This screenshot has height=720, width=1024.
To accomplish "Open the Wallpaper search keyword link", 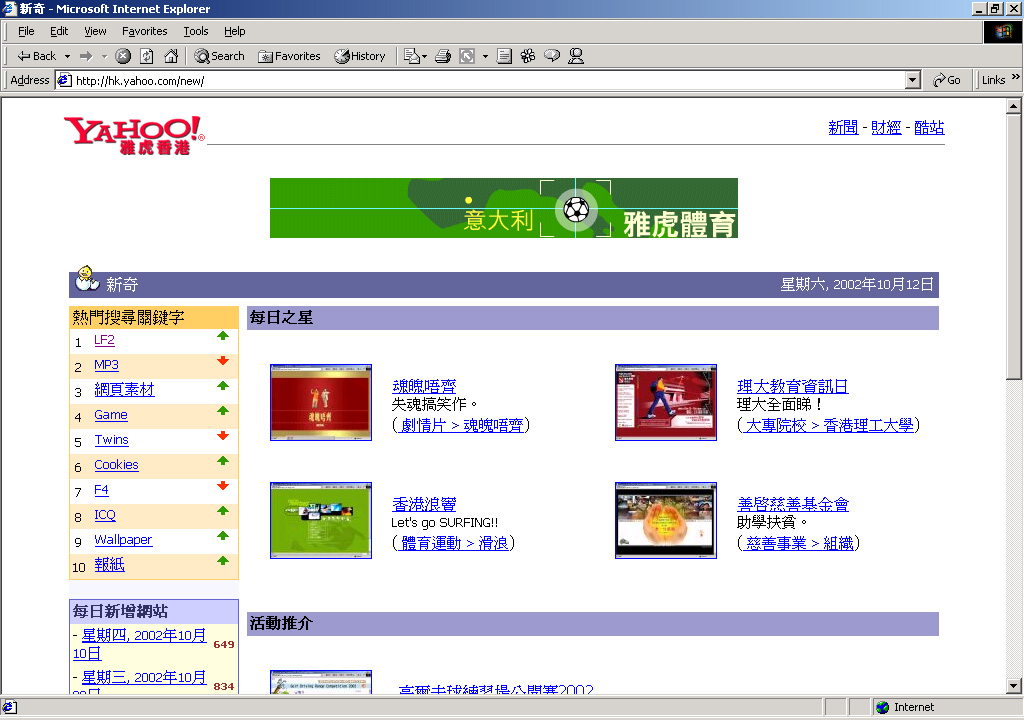I will (123, 540).
